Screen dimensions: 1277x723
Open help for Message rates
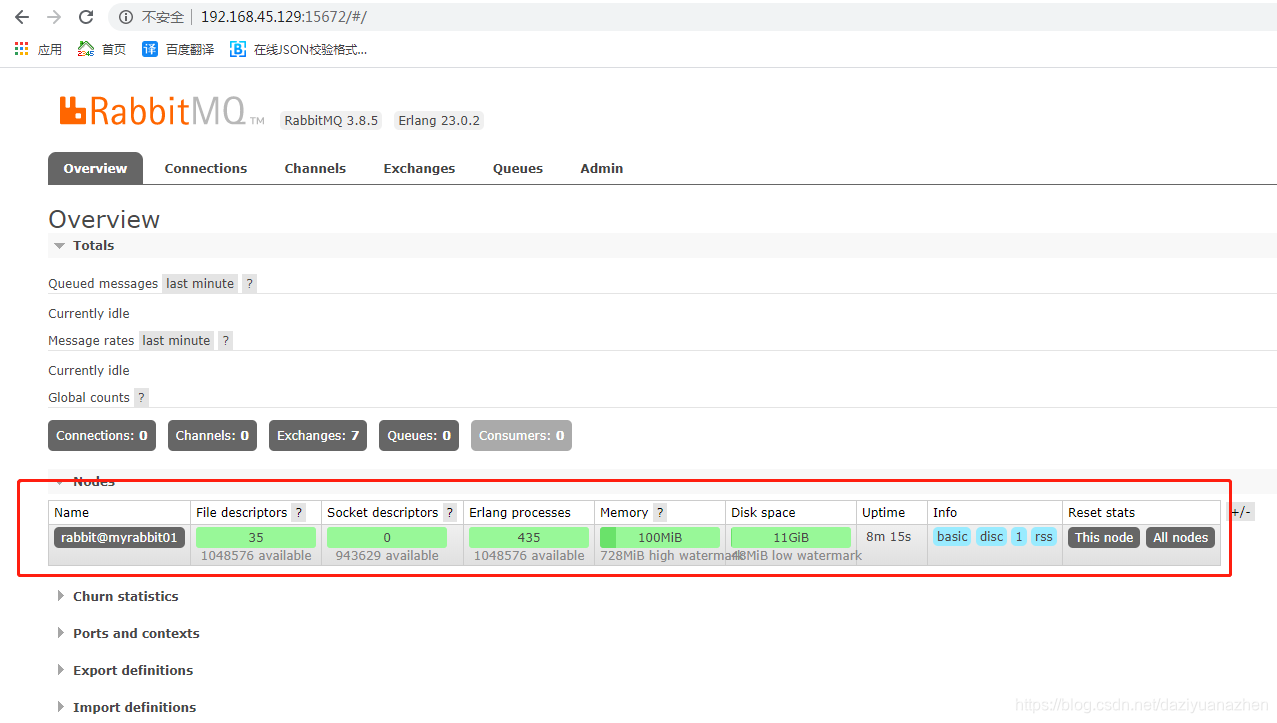[x=226, y=341]
